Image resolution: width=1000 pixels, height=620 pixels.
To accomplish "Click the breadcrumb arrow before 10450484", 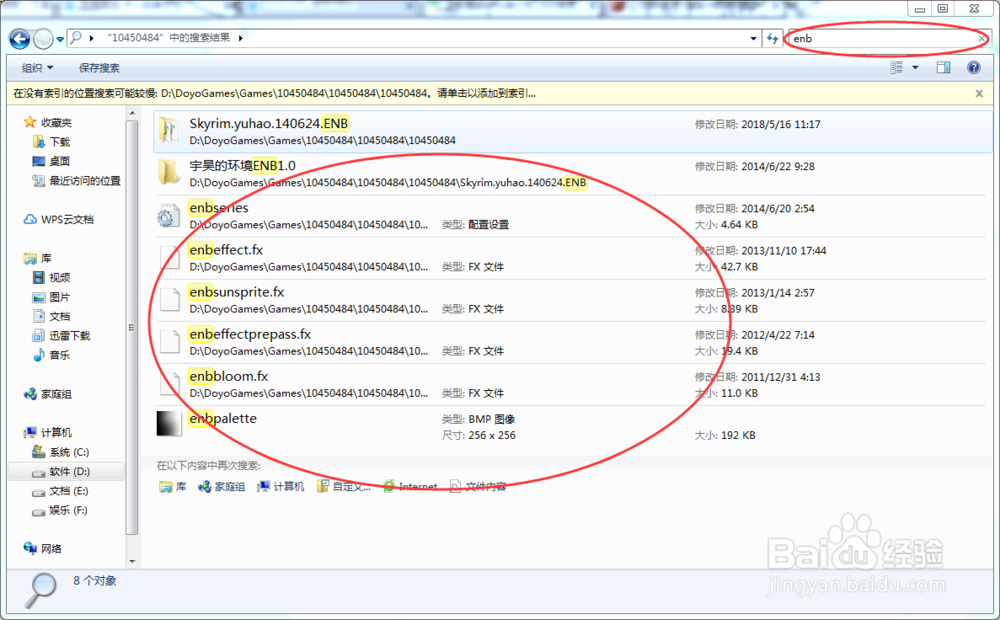I will (x=92, y=38).
